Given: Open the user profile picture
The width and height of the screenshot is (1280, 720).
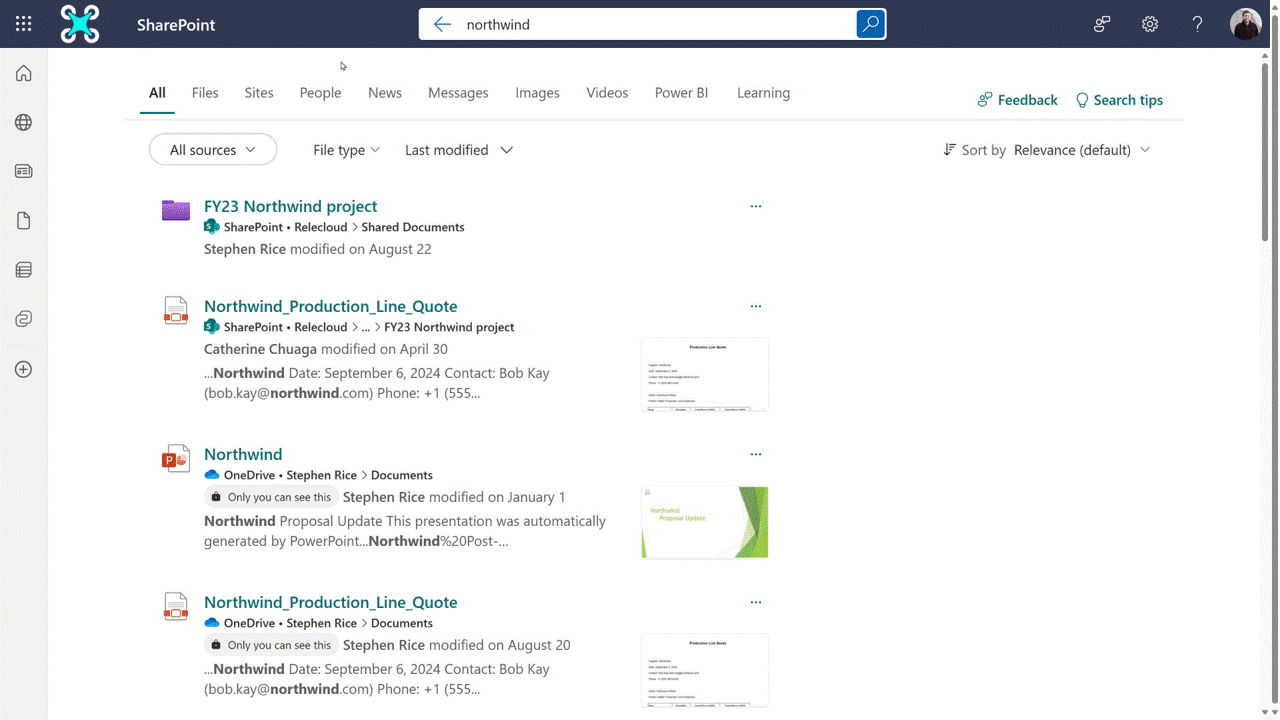Looking at the screenshot, I should [x=1246, y=24].
